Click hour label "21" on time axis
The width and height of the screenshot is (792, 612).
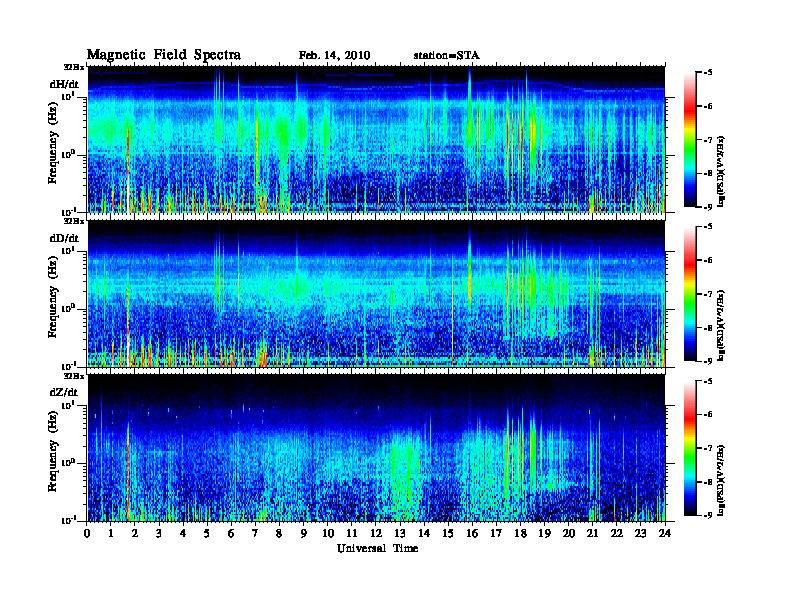pos(592,533)
